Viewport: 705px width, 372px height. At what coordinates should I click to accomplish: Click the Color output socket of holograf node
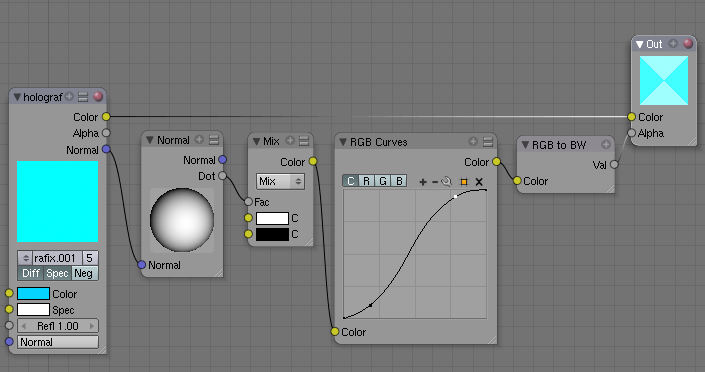click(106, 117)
